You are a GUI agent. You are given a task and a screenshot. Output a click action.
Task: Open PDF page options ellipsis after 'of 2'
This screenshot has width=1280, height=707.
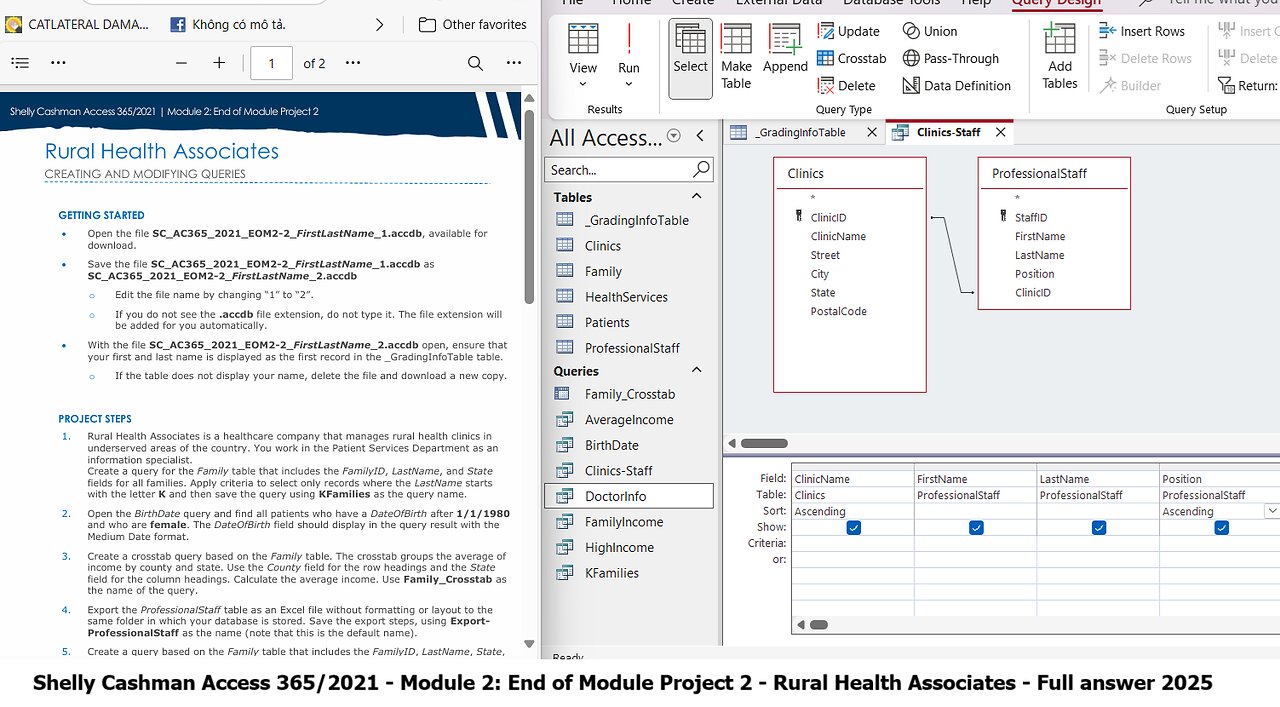tap(353, 63)
